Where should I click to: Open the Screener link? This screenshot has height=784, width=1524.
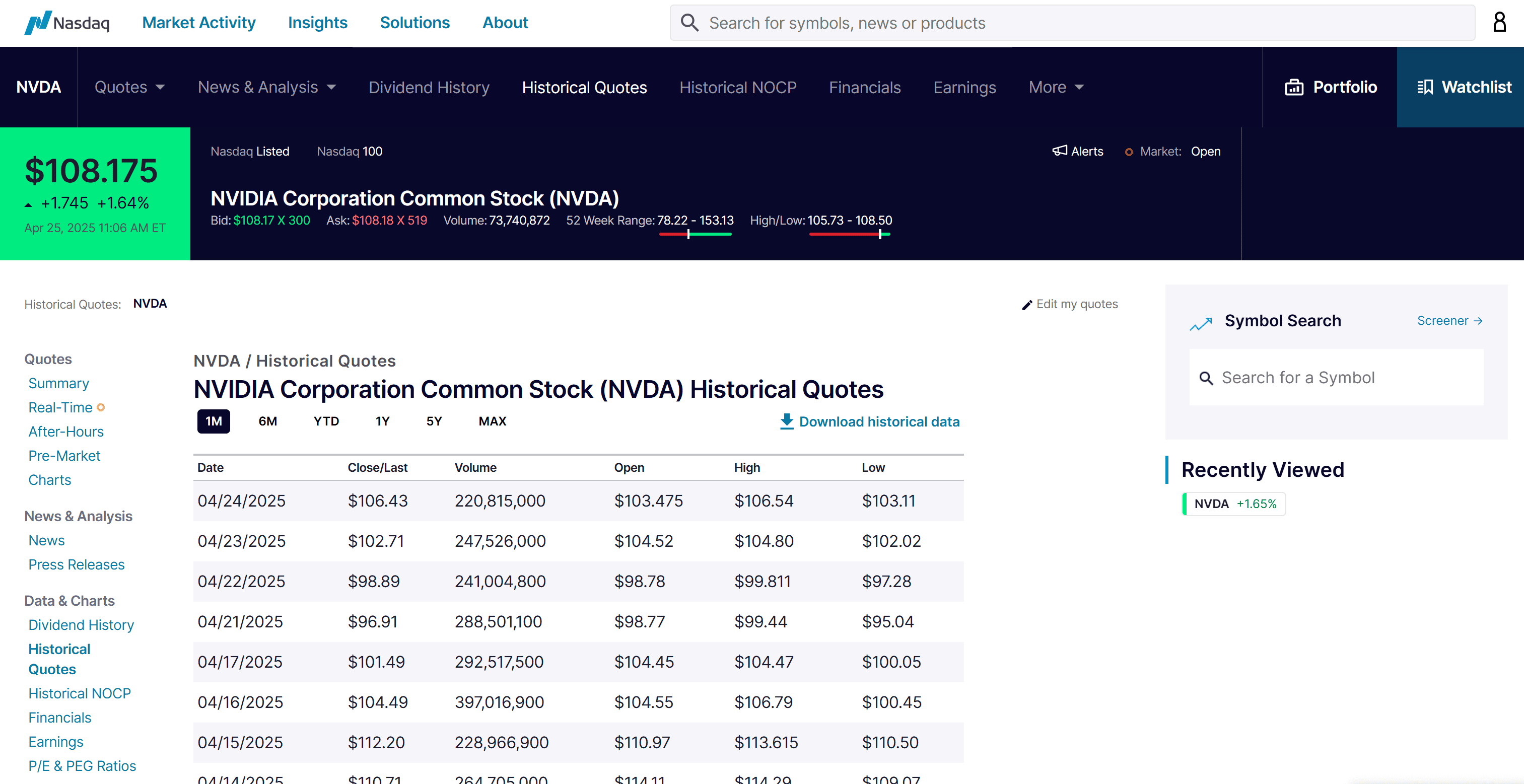(x=1449, y=321)
